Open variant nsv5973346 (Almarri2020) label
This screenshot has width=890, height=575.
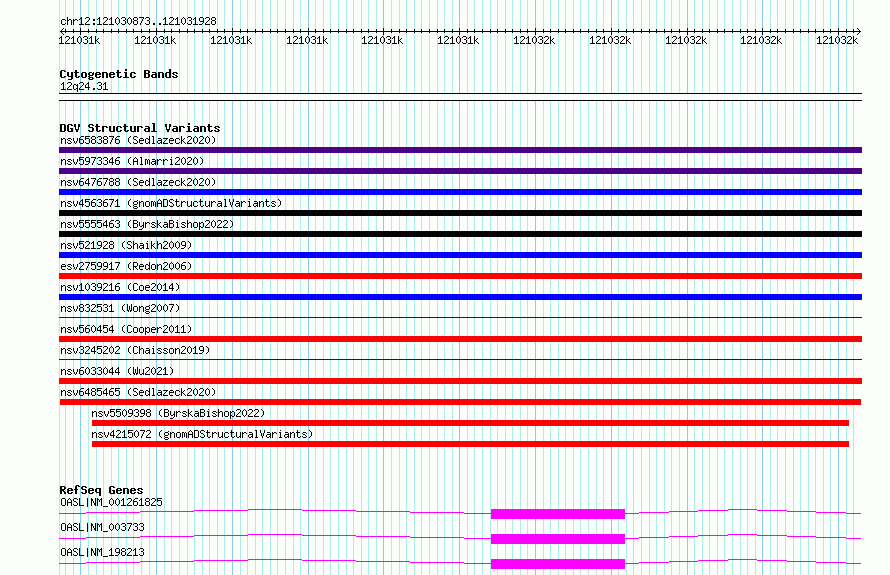(x=132, y=161)
